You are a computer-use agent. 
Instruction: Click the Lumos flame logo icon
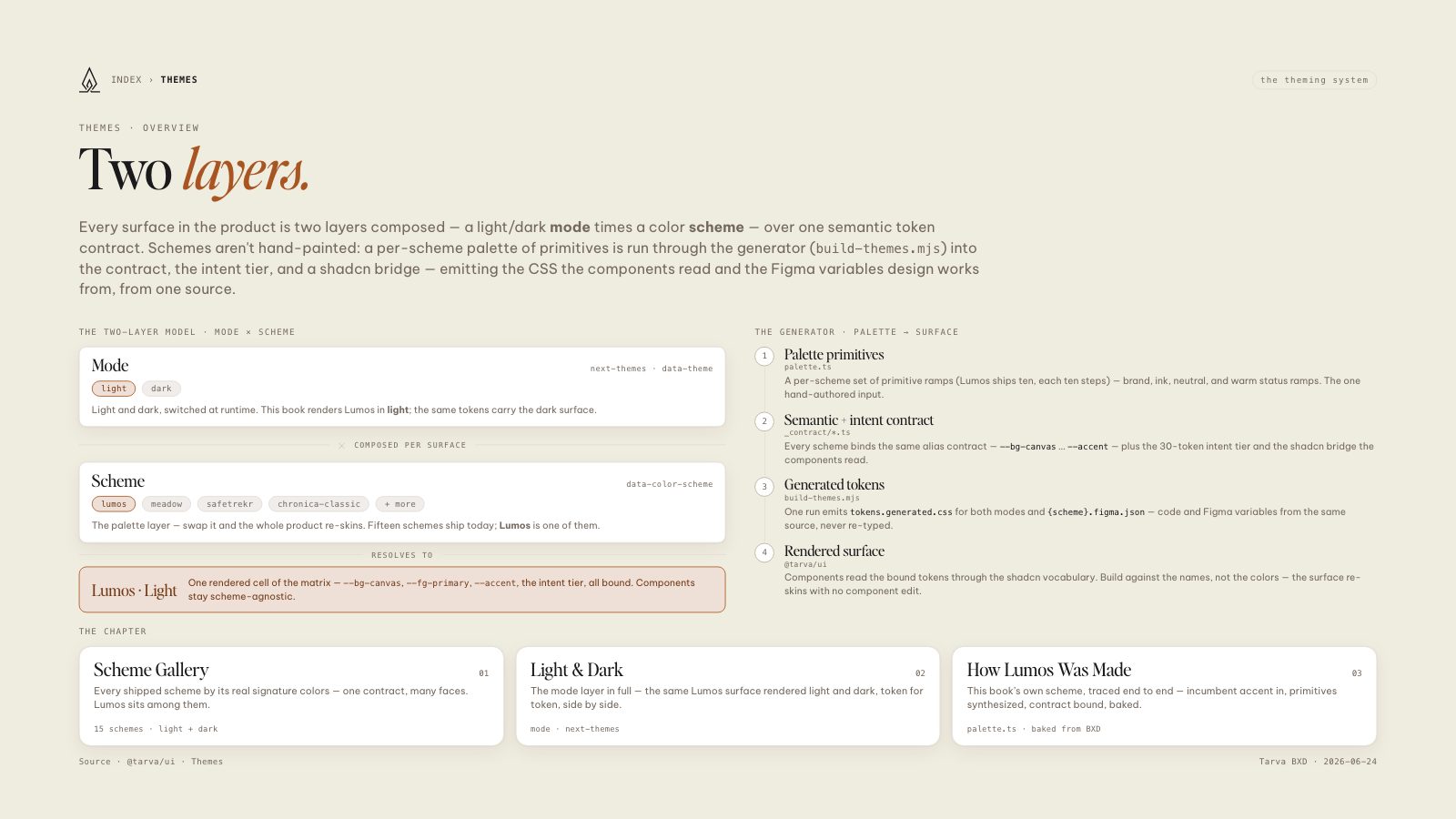(89, 80)
